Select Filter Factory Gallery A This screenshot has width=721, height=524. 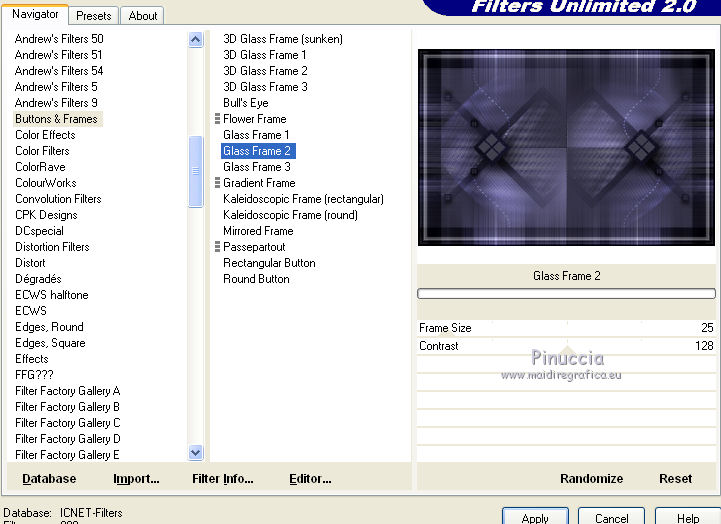68,391
